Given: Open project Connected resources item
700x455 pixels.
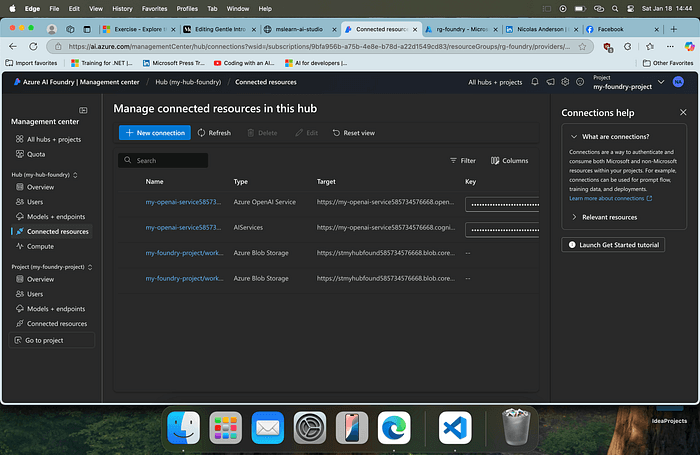Looking at the screenshot, I should (x=52, y=323).
